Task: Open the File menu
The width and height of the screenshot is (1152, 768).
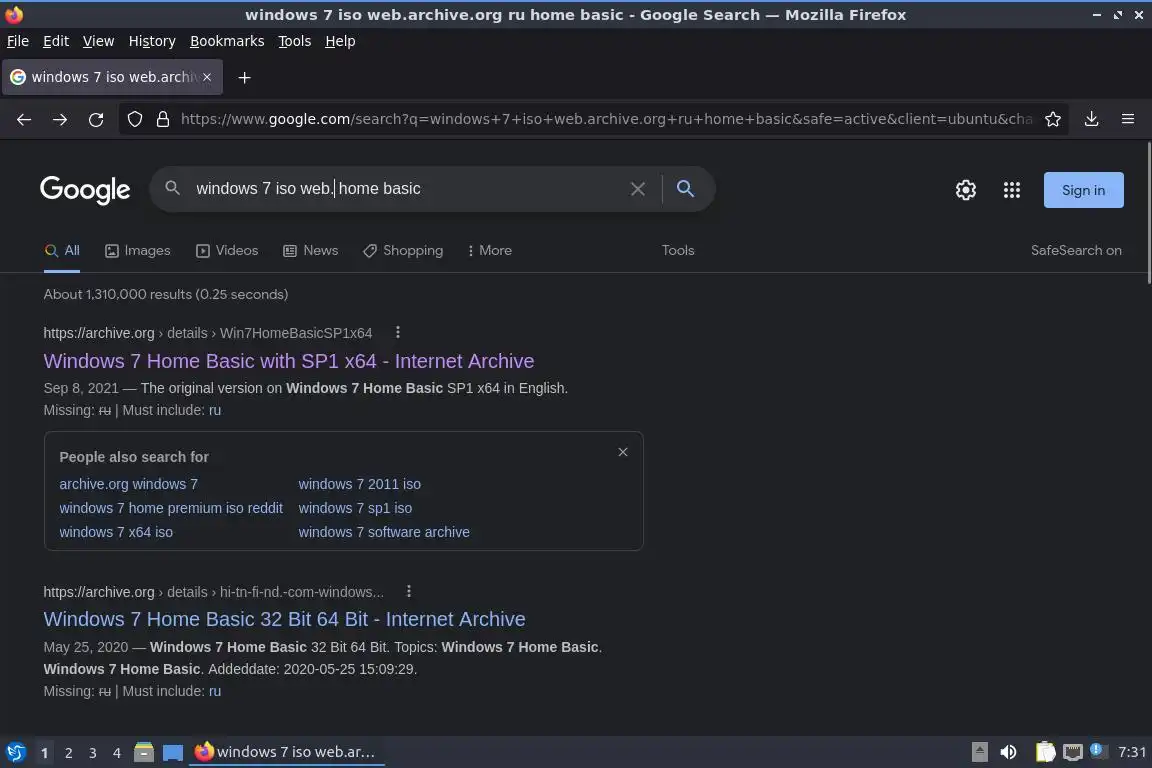Action: coord(18,41)
